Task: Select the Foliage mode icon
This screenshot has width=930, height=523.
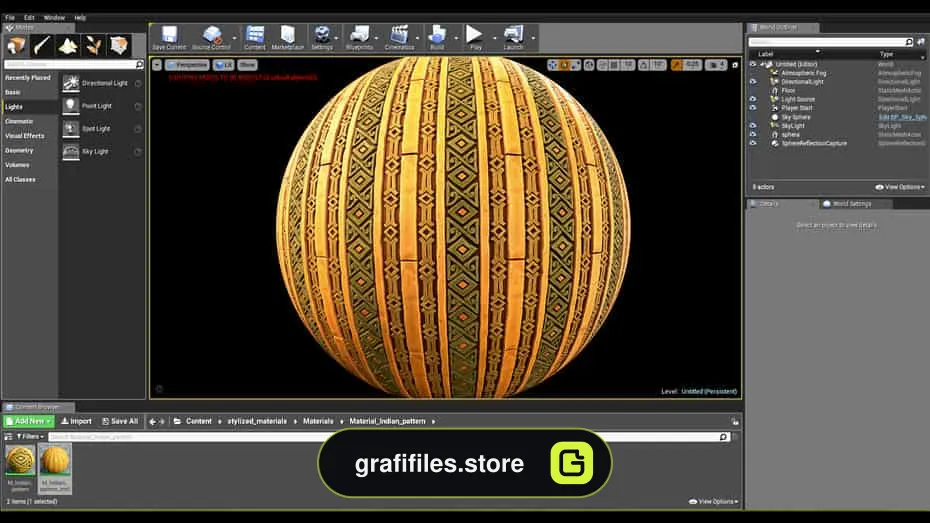Action: click(93, 45)
